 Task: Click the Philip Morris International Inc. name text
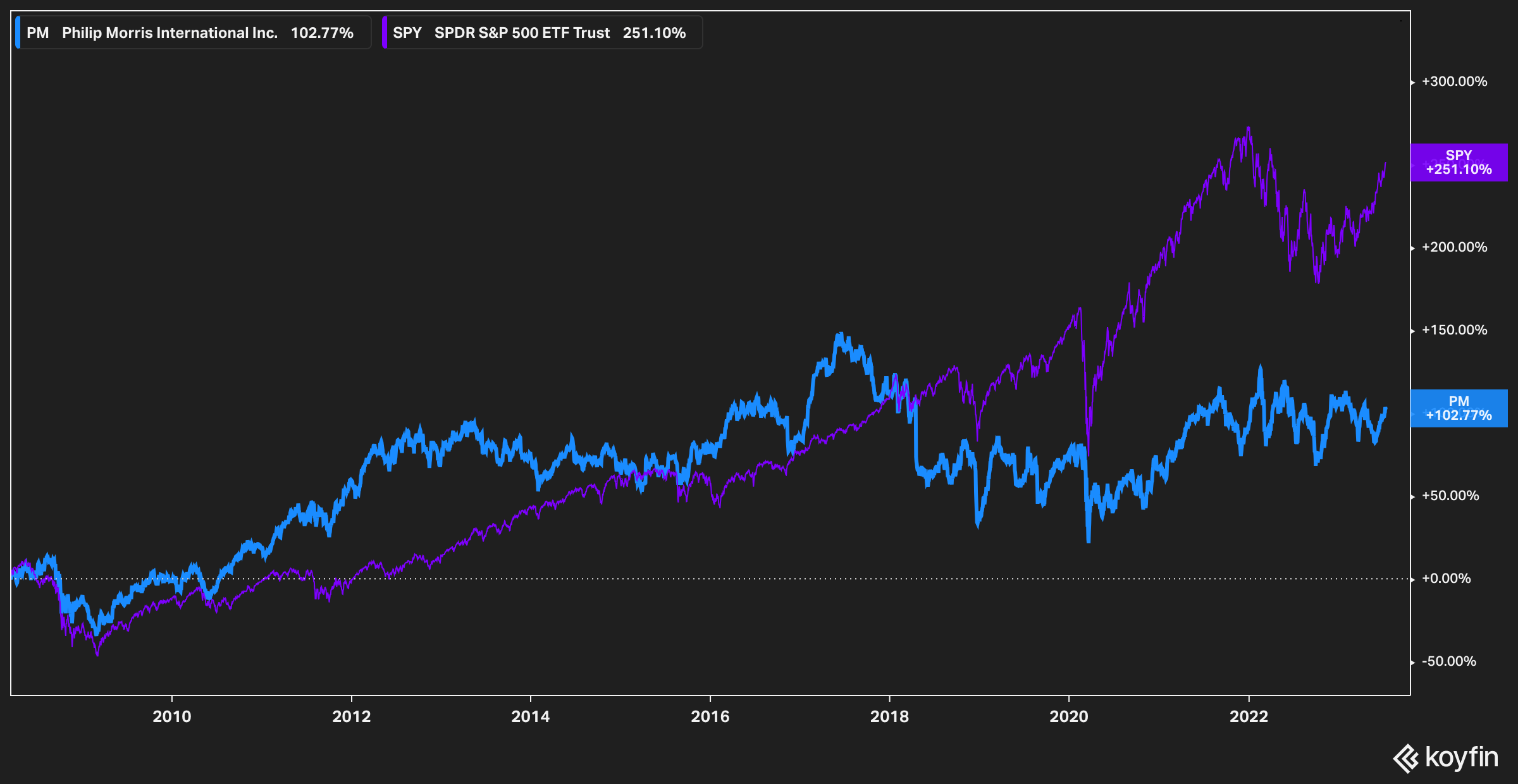point(171,33)
